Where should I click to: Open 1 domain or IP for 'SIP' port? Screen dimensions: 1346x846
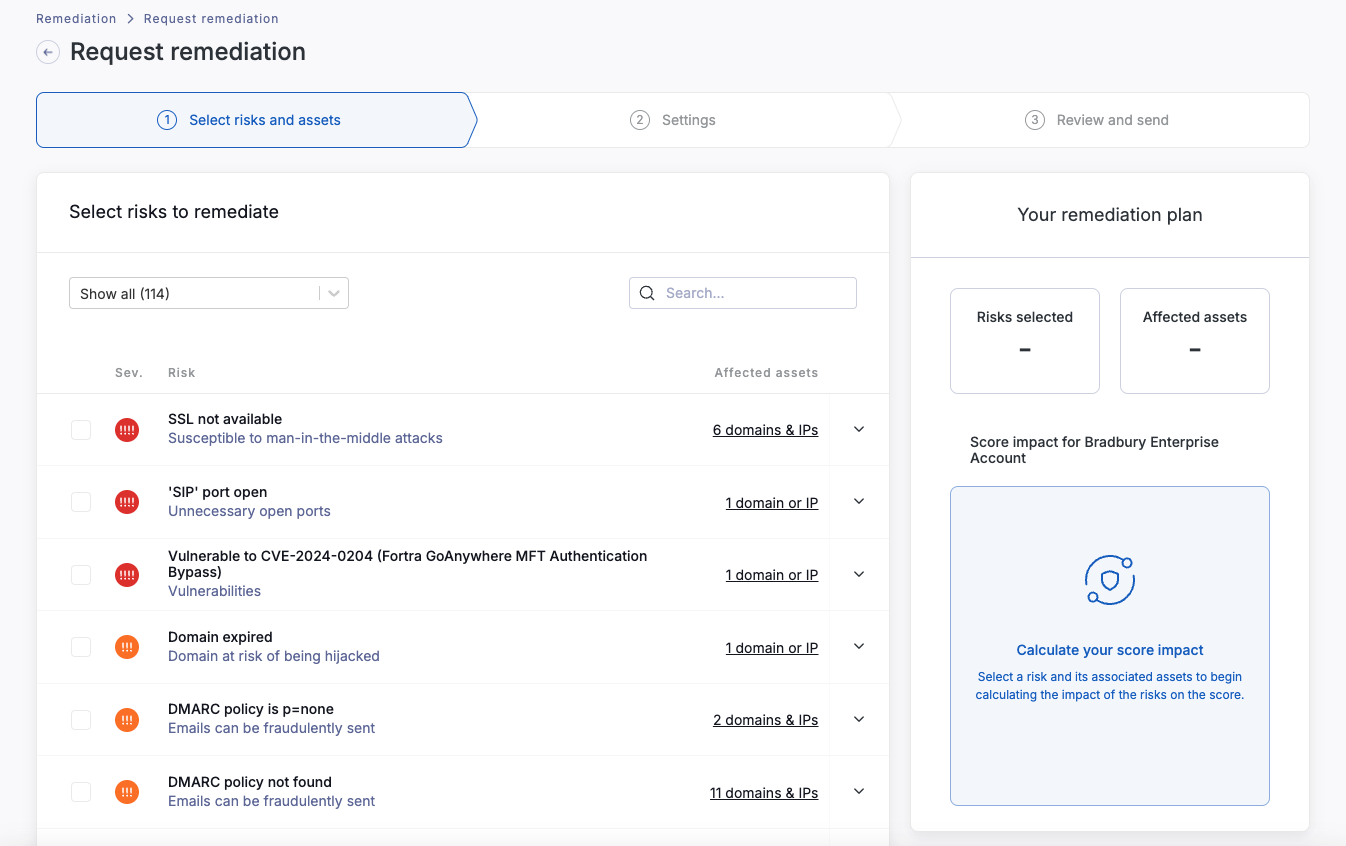pos(772,503)
